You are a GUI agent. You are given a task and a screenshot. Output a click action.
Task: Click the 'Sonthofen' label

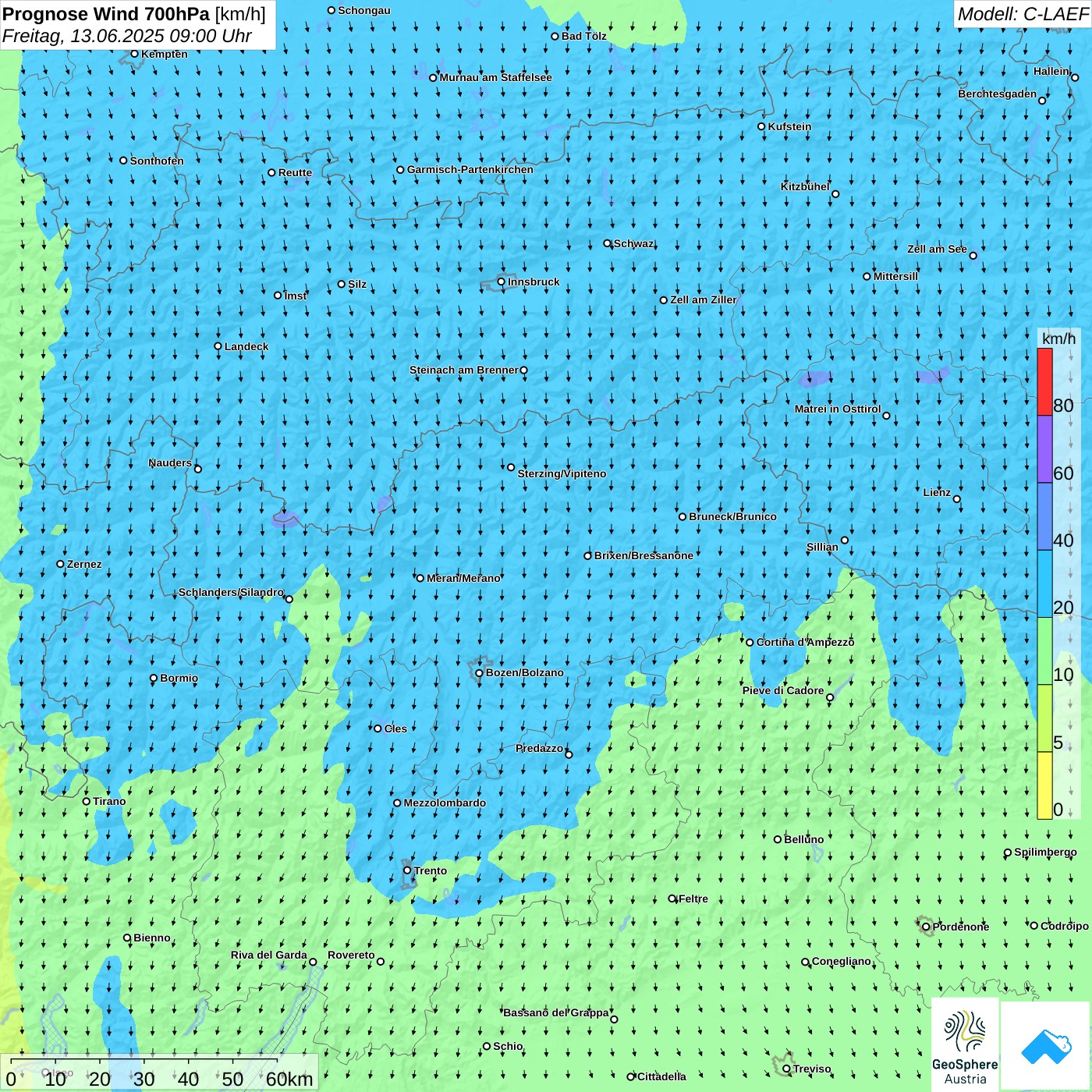(x=157, y=161)
